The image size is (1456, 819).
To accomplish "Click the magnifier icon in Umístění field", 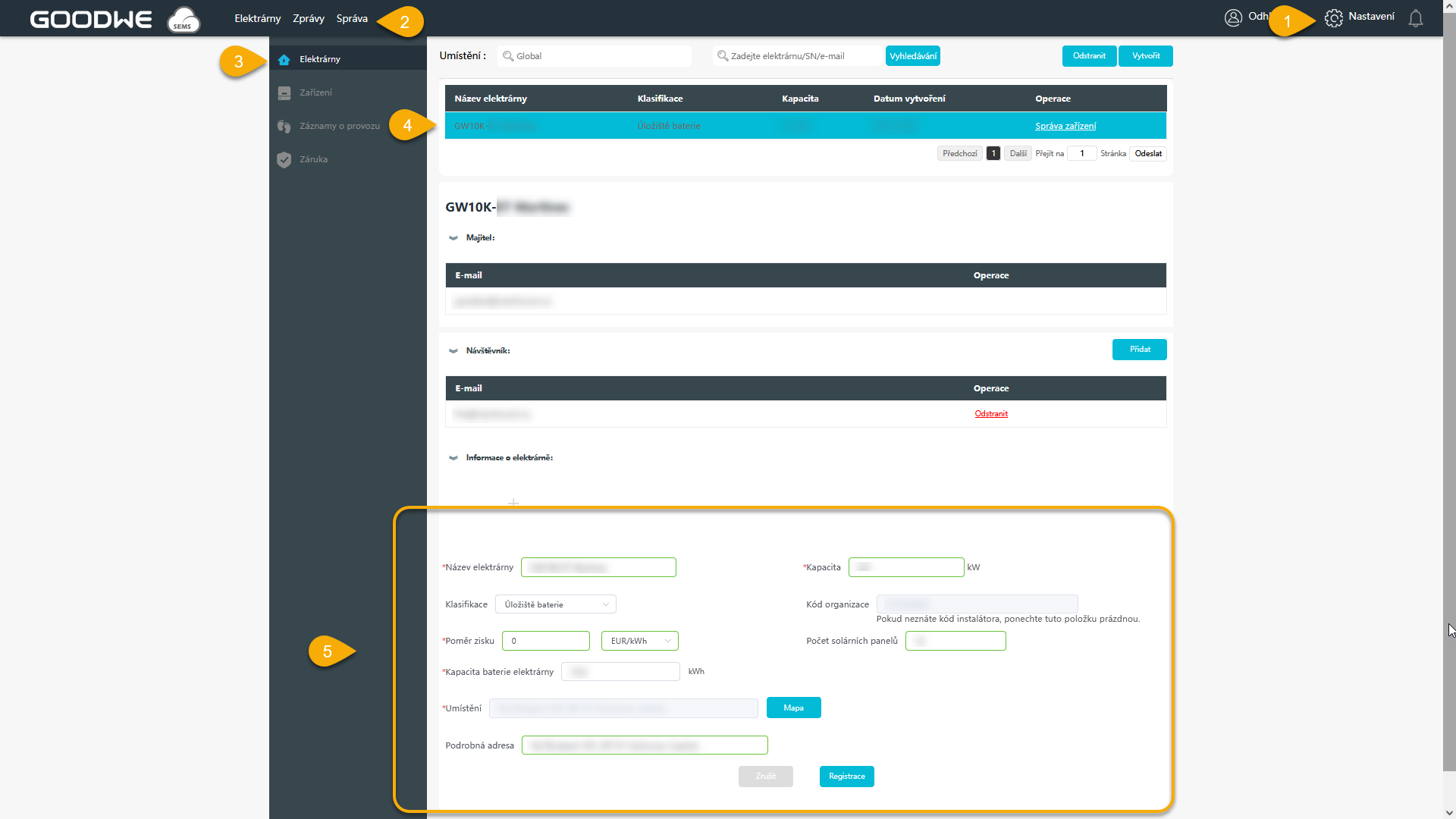I will 508,56.
